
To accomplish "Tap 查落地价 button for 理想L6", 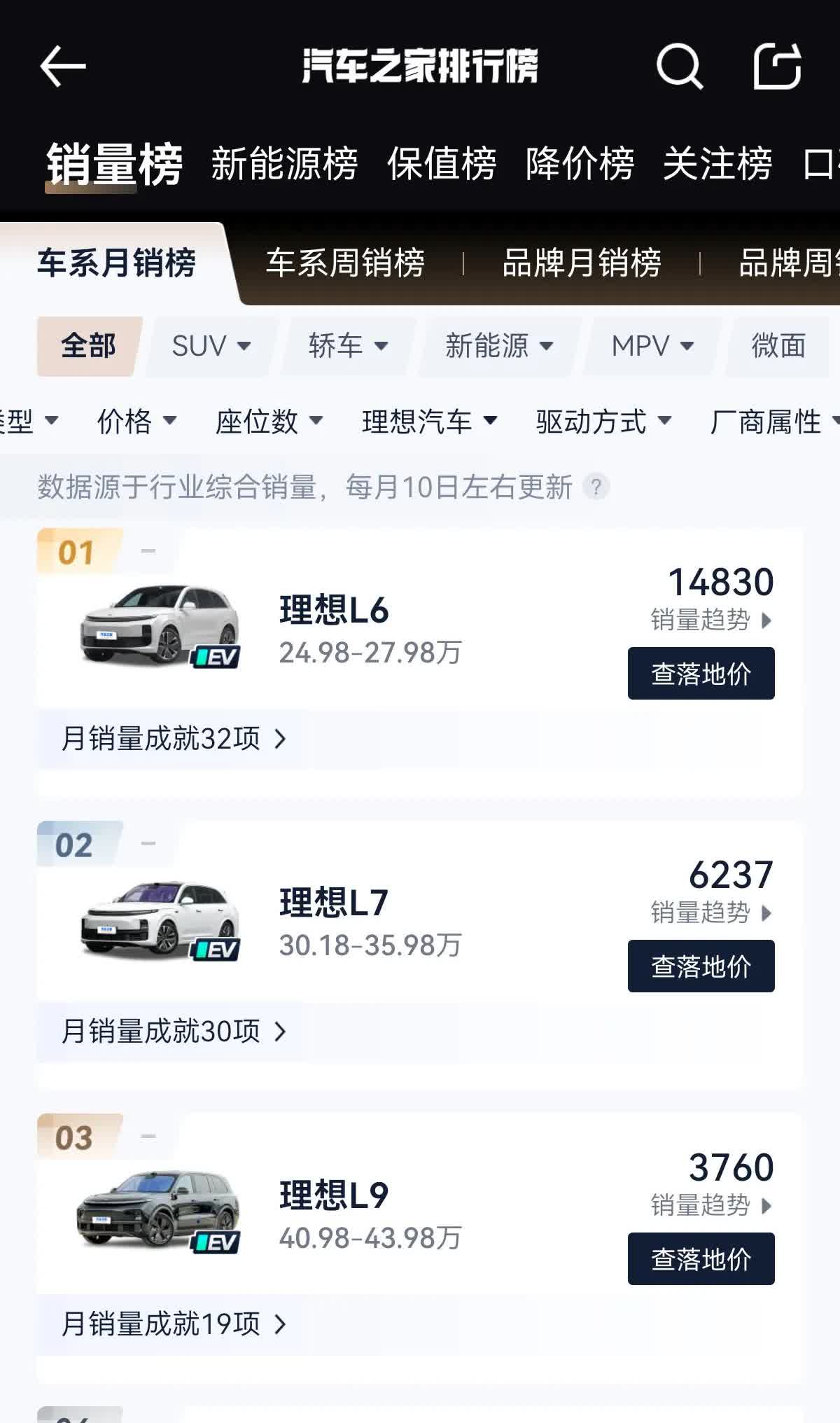I will coord(701,674).
